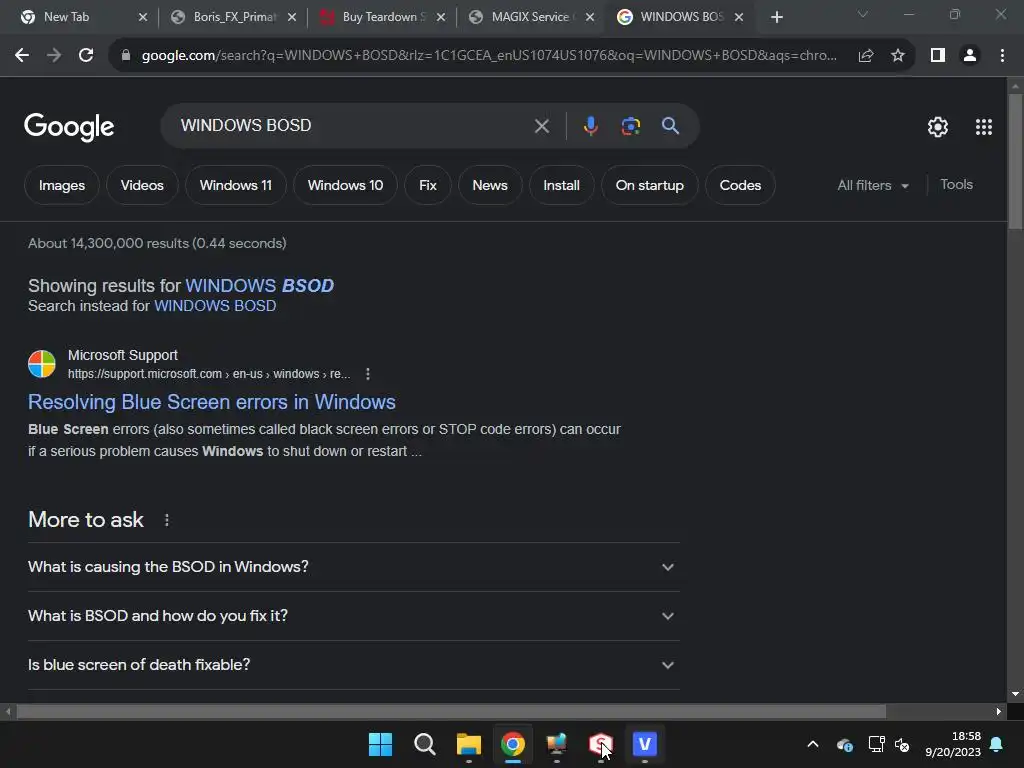Switch to MAGIX Service tab

point(532,17)
